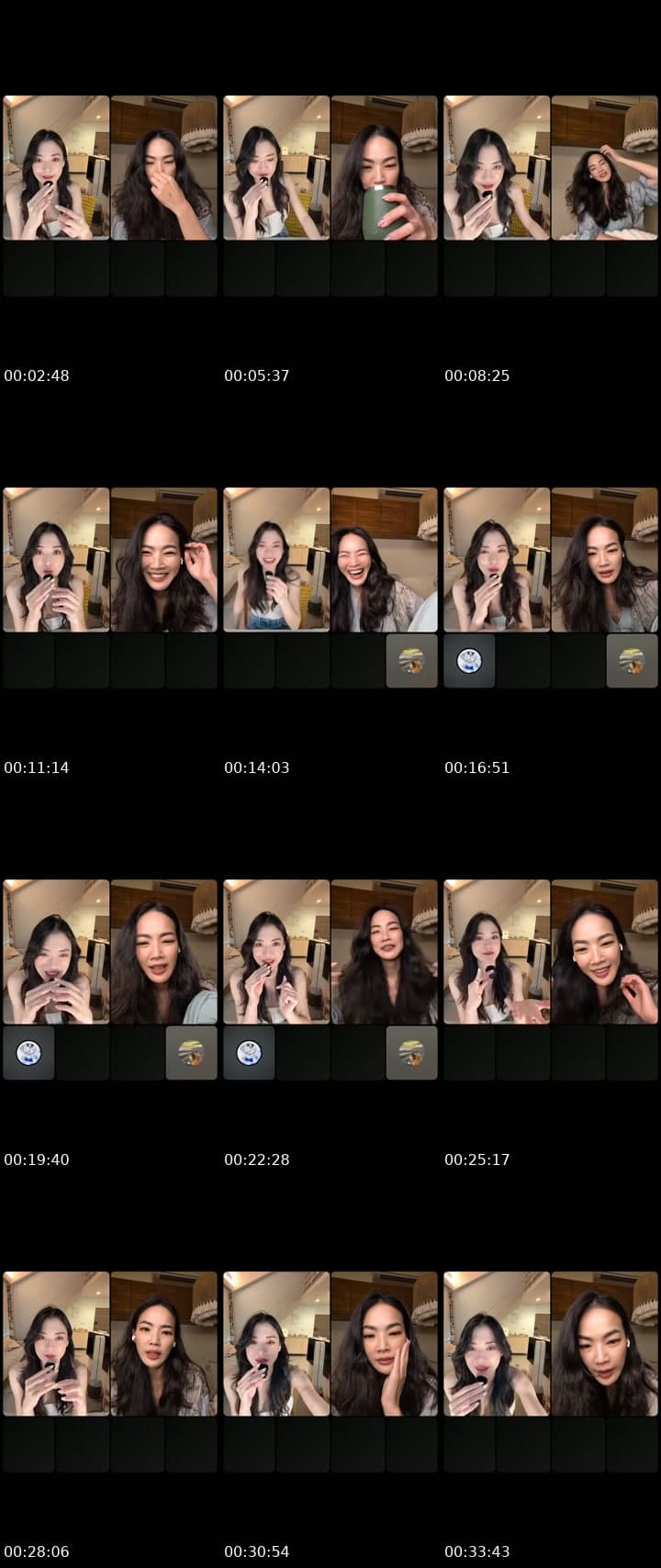The image size is (661, 1568).
Task: Open right video of woman with hand on cheek at 00:30:54
Action: click(x=385, y=1344)
